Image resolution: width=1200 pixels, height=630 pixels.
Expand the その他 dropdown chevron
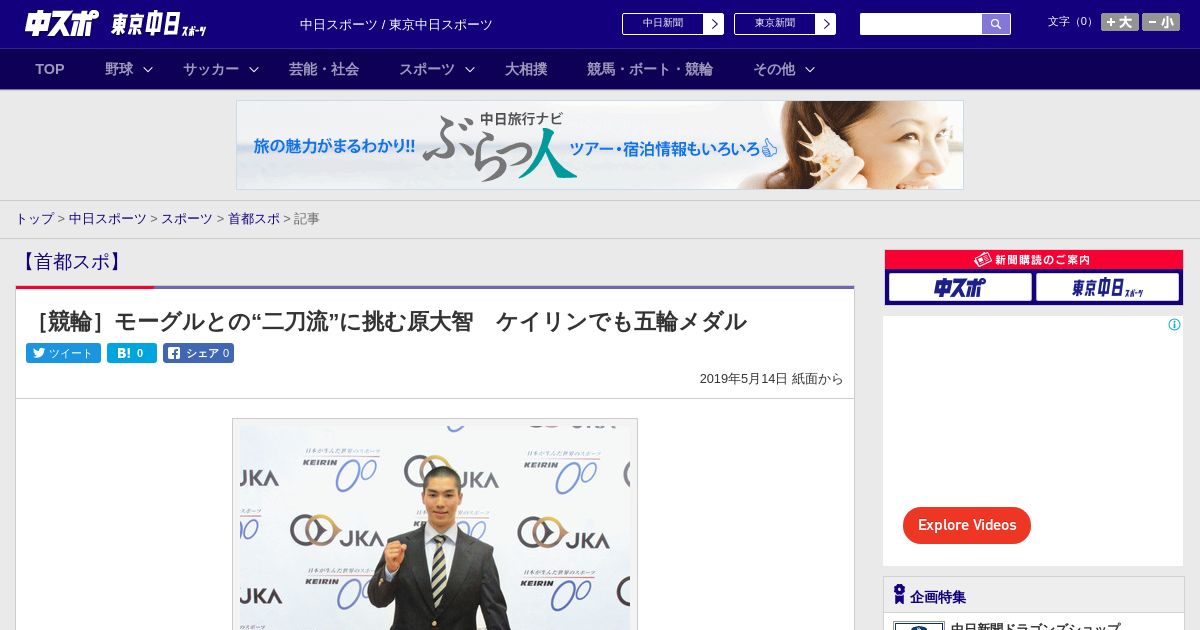[x=810, y=69]
